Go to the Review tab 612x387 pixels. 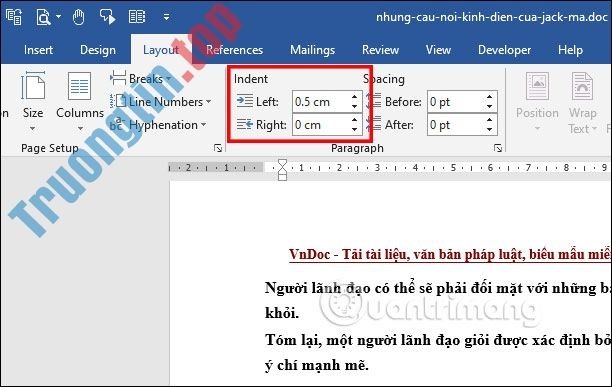[x=380, y=50]
